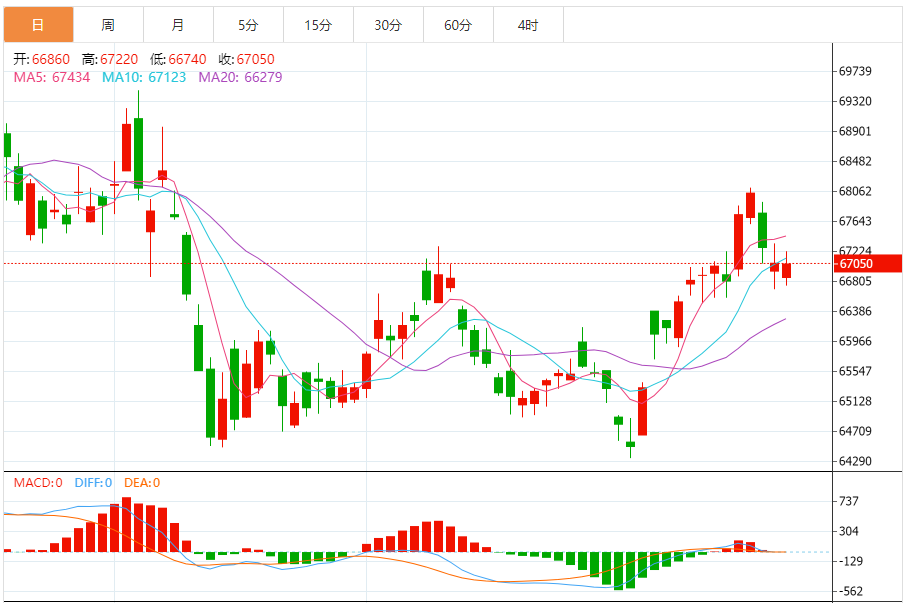Click the 64290 price axis label
This screenshot has width=907, height=603.
855,461
